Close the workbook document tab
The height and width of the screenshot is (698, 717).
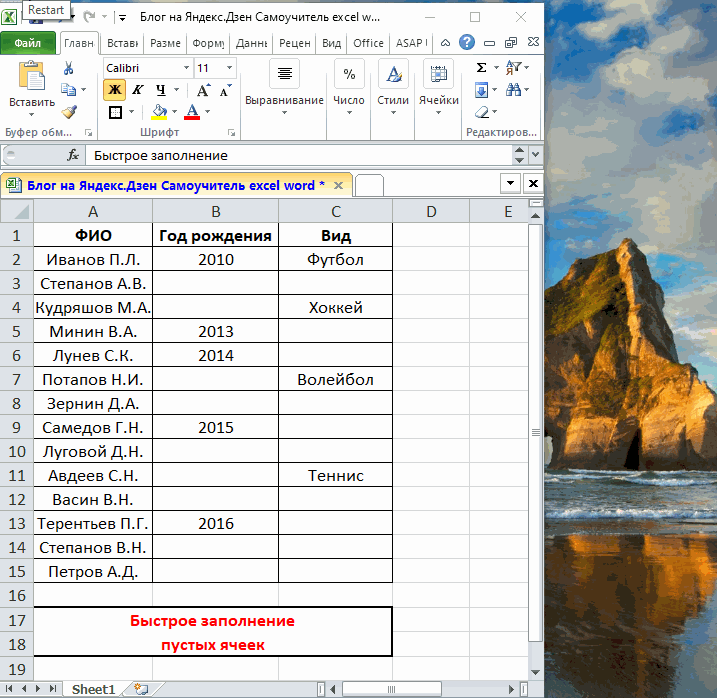coord(338,185)
